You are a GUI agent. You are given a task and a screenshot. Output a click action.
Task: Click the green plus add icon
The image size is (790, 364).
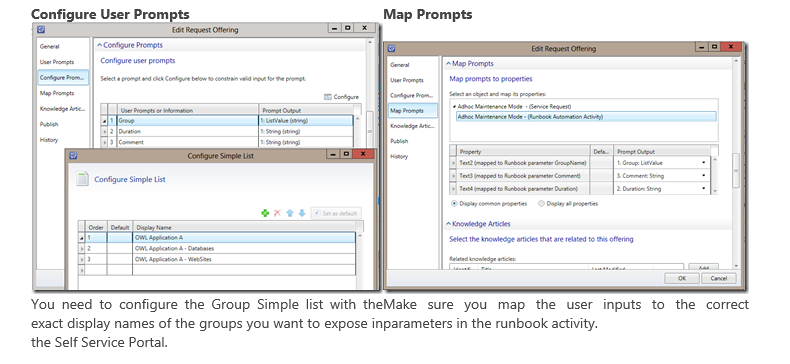pos(265,213)
